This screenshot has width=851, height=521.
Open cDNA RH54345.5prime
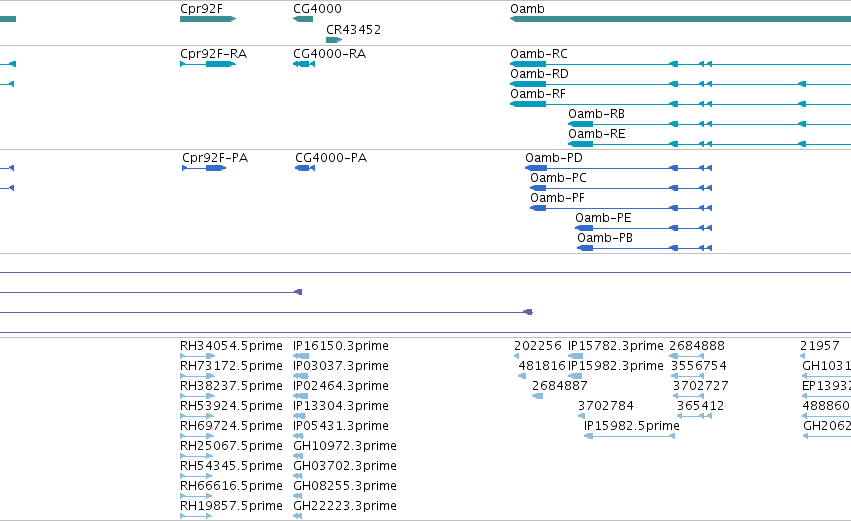pos(196,476)
